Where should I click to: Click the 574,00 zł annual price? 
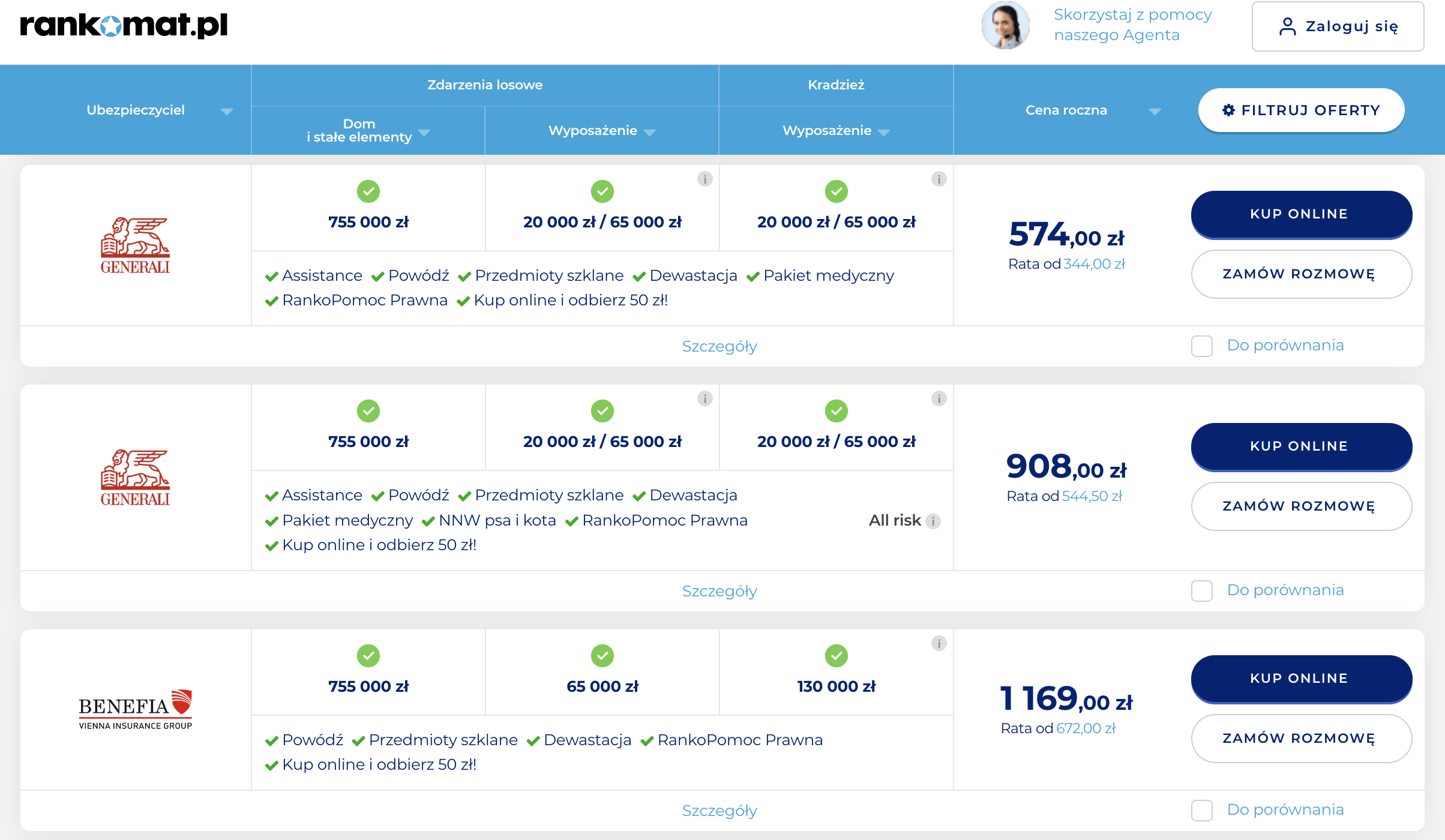click(1066, 234)
